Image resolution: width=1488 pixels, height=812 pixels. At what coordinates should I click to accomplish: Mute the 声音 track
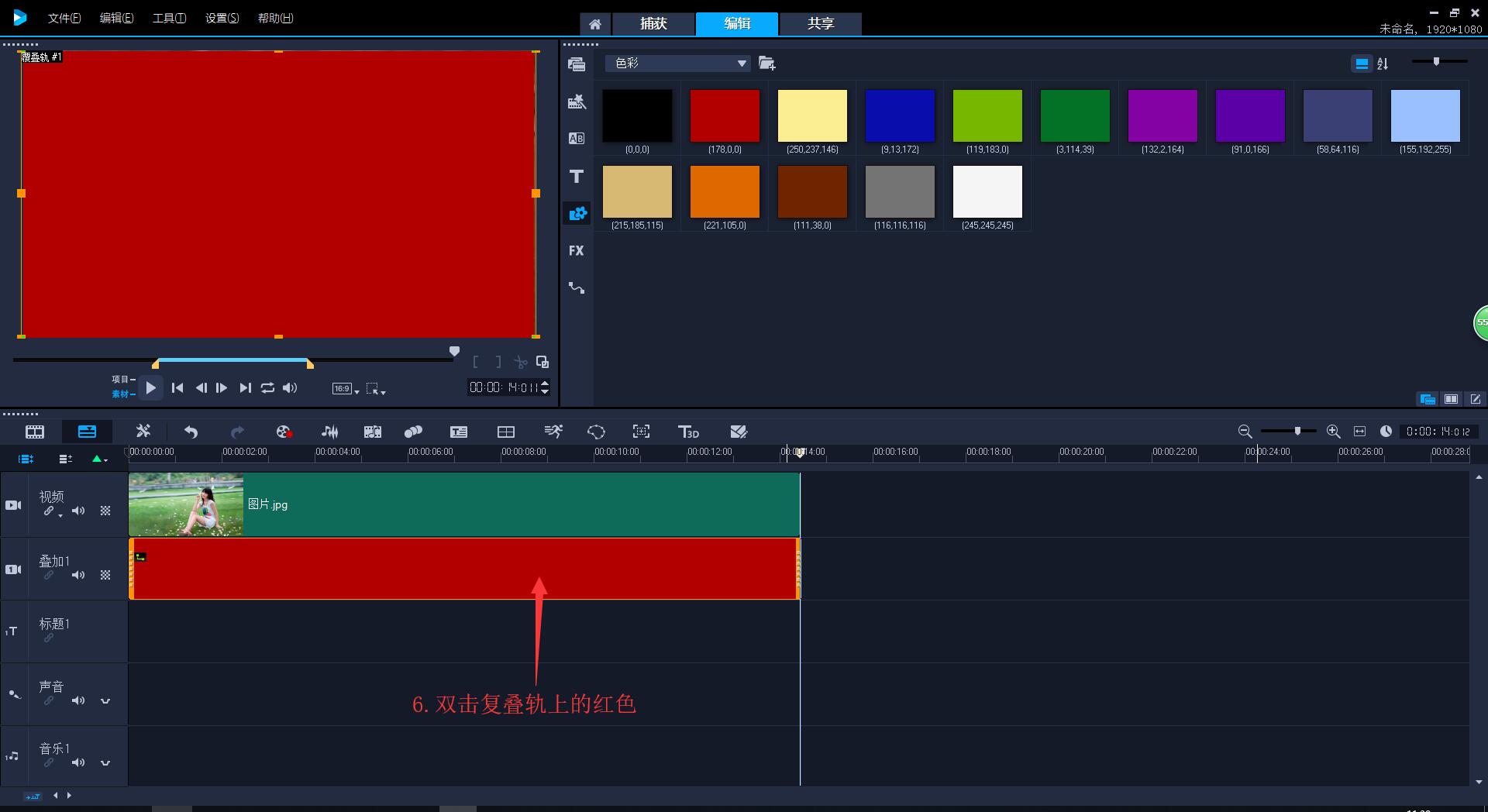78,700
